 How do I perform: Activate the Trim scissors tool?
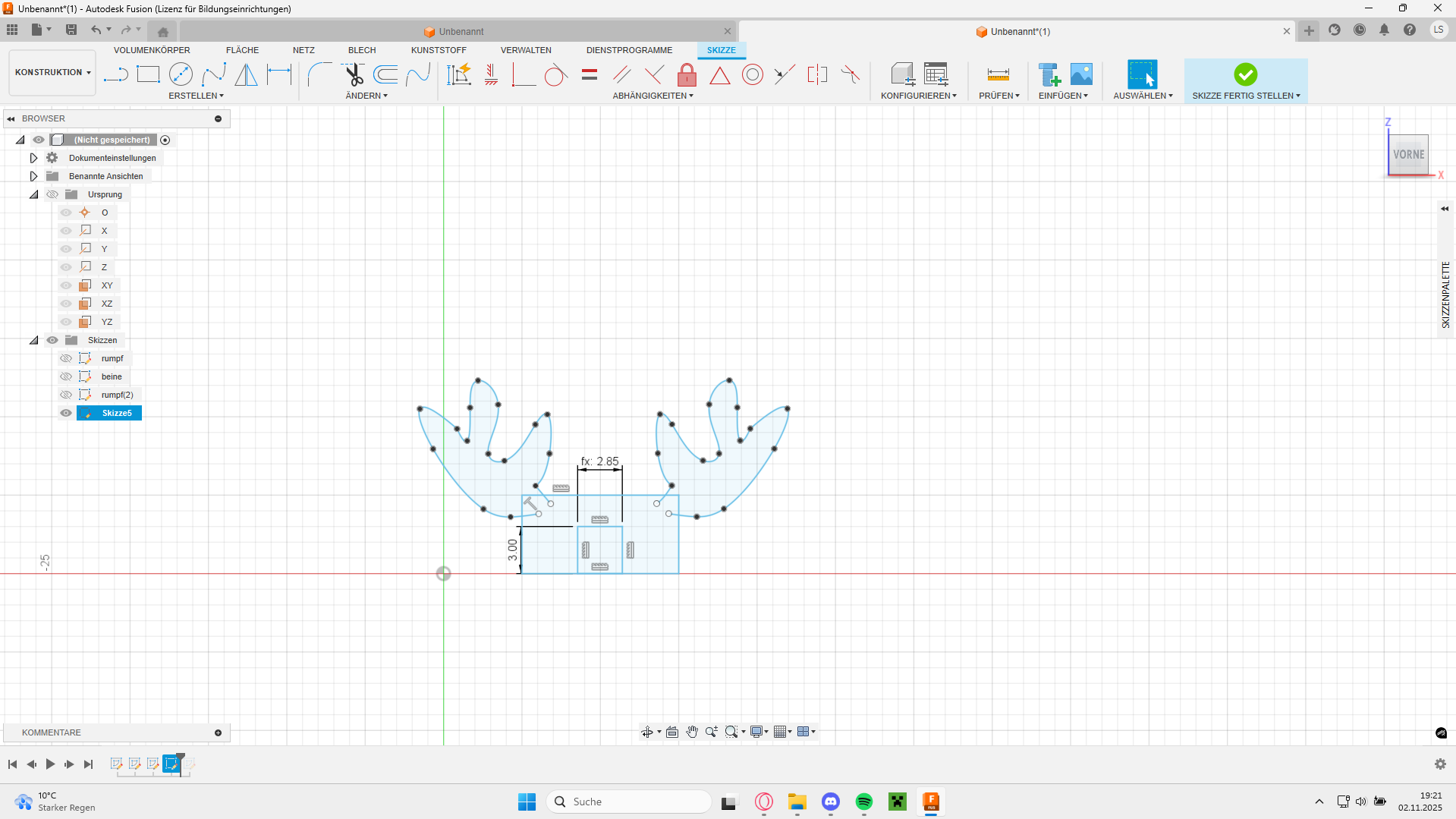pyautogui.click(x=354, y=74)
